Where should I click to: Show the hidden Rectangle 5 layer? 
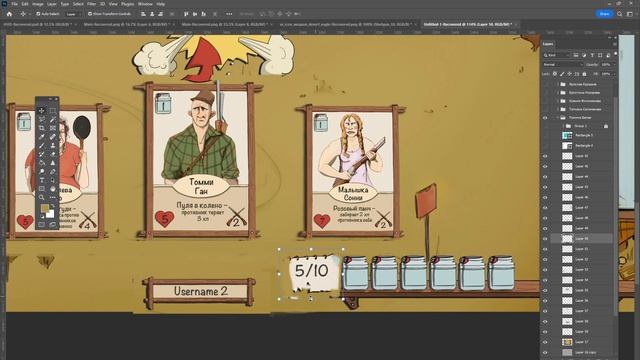point(545,135)
